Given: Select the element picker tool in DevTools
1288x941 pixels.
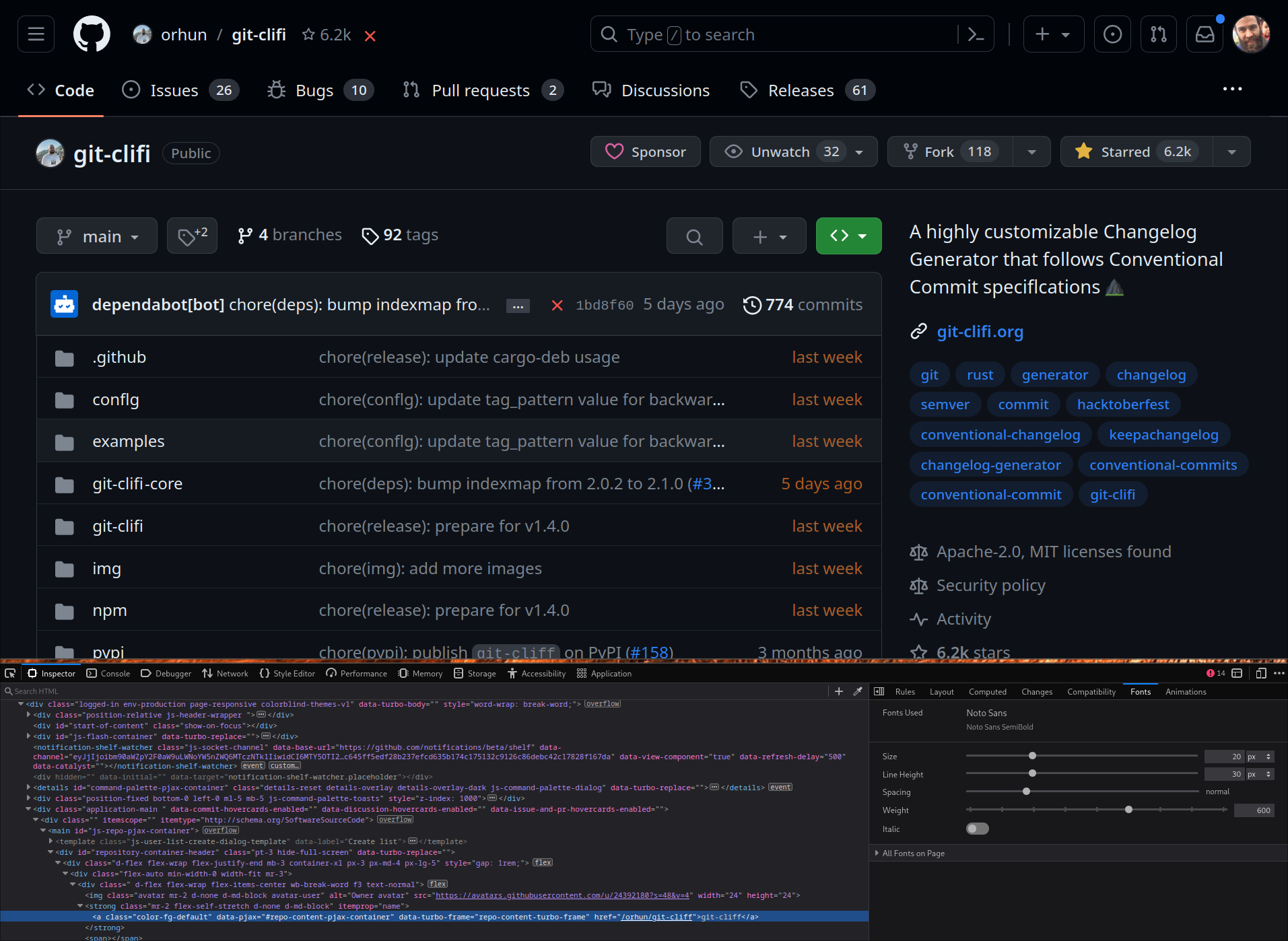Looking at the screenshot, I should coord(10,673).
